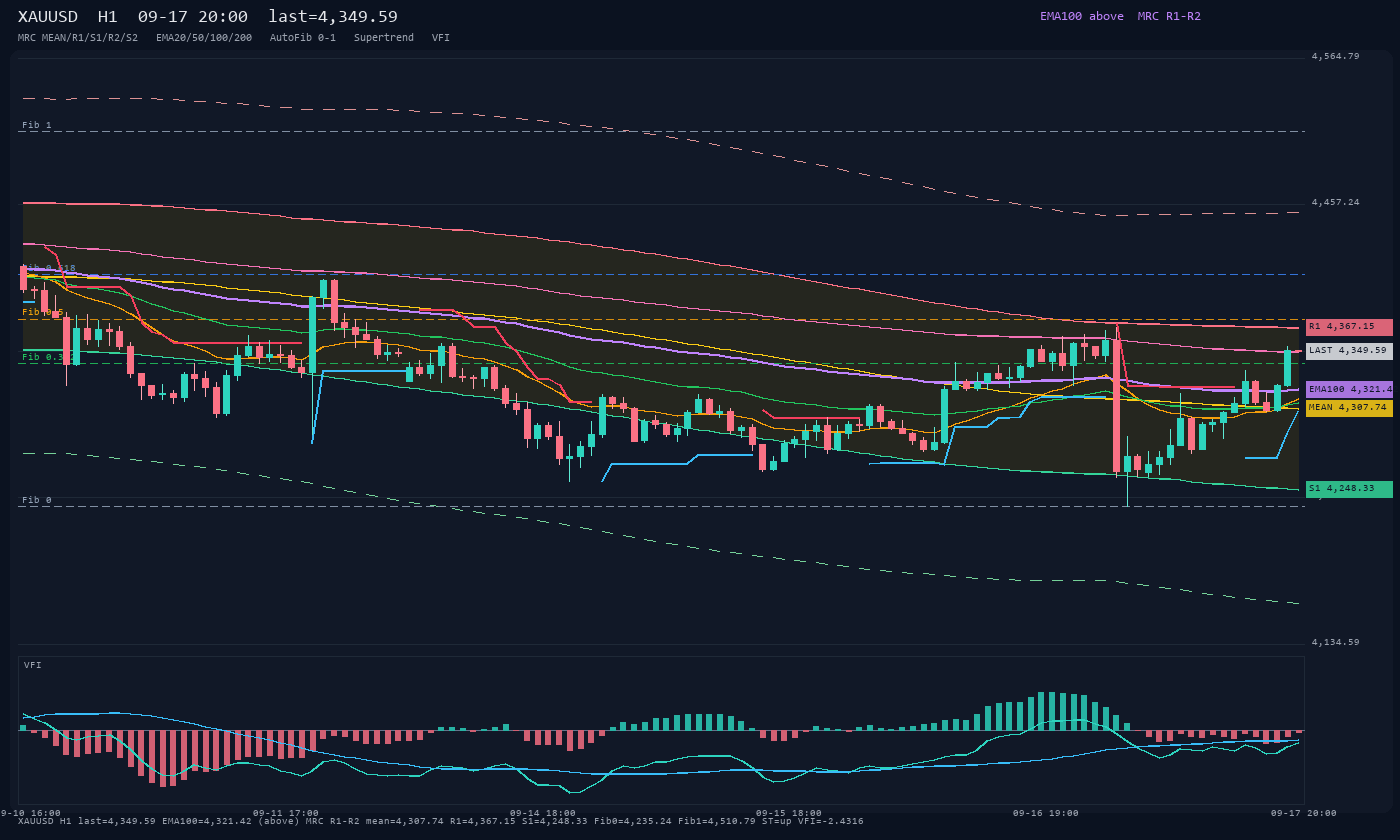Screen dimensions: 1400x840
Task: Click the green 'S1 4,248.33' price tag
Action: click(1349, 489)
